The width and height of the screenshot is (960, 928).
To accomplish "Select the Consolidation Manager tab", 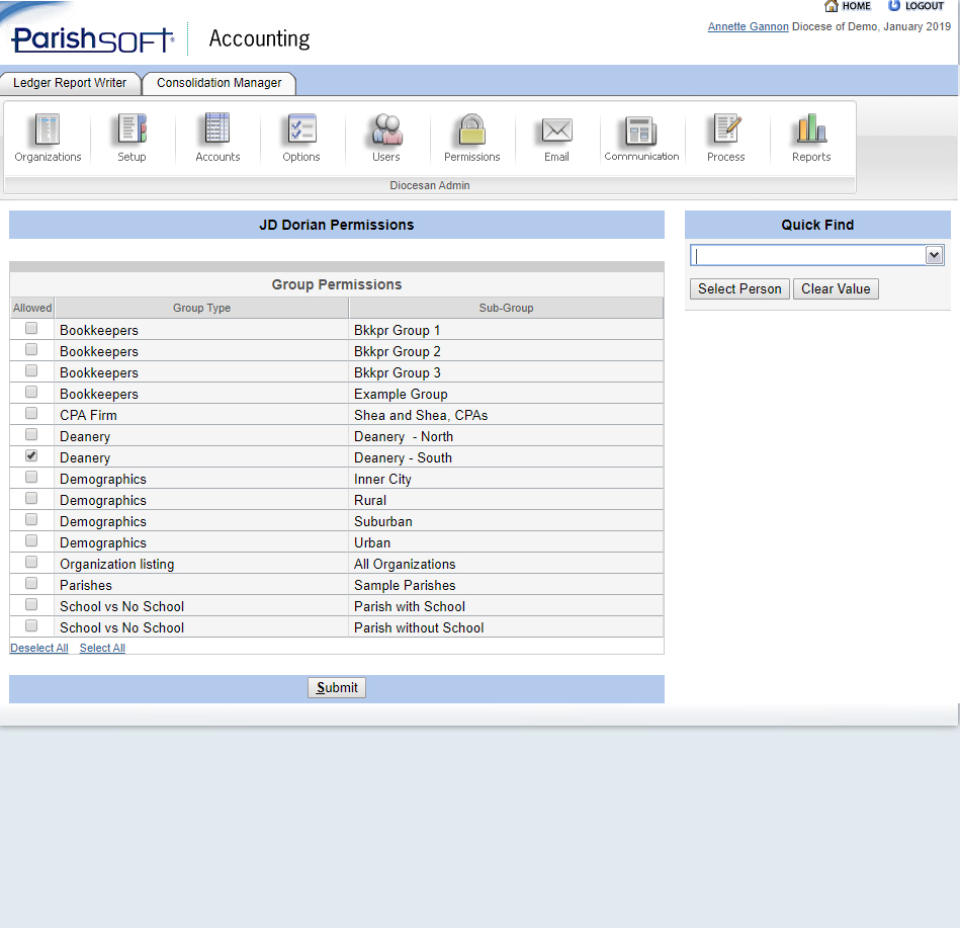I will pos(218,84).
